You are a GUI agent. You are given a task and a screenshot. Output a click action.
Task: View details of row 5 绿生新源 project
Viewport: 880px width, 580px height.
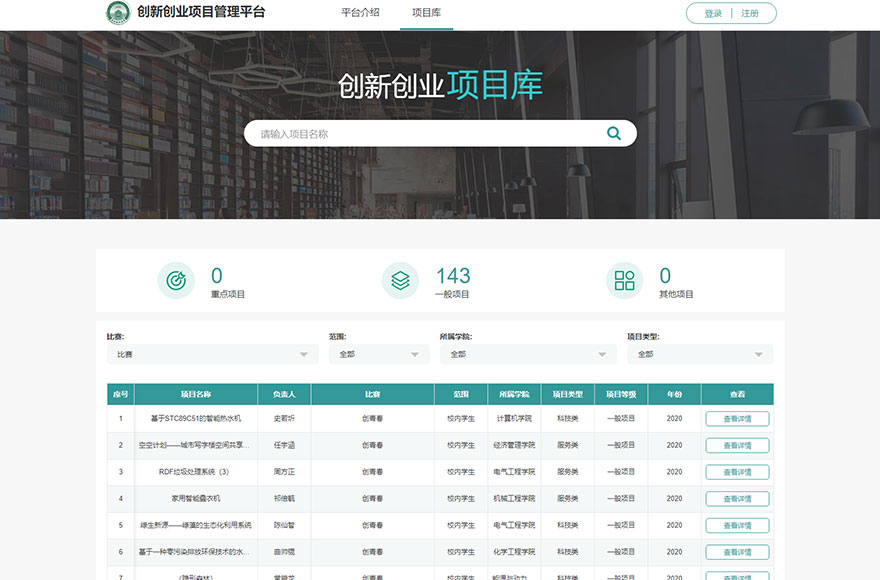coord(737,525)
